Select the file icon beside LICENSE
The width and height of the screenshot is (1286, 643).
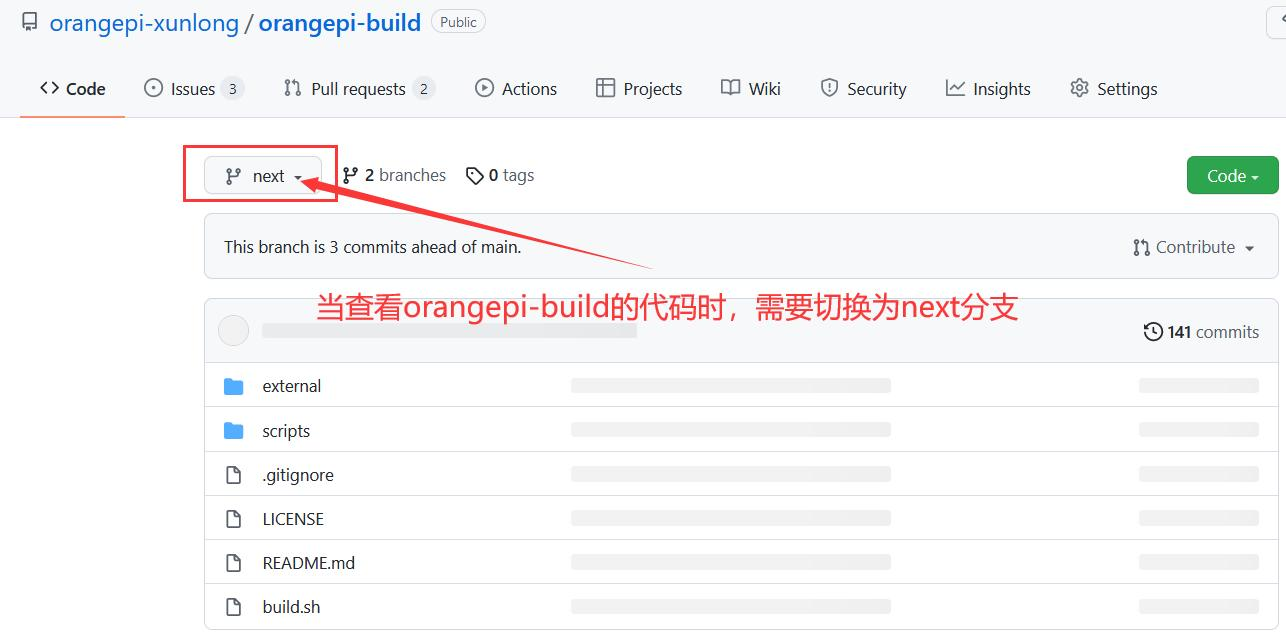tap(233, 518)
